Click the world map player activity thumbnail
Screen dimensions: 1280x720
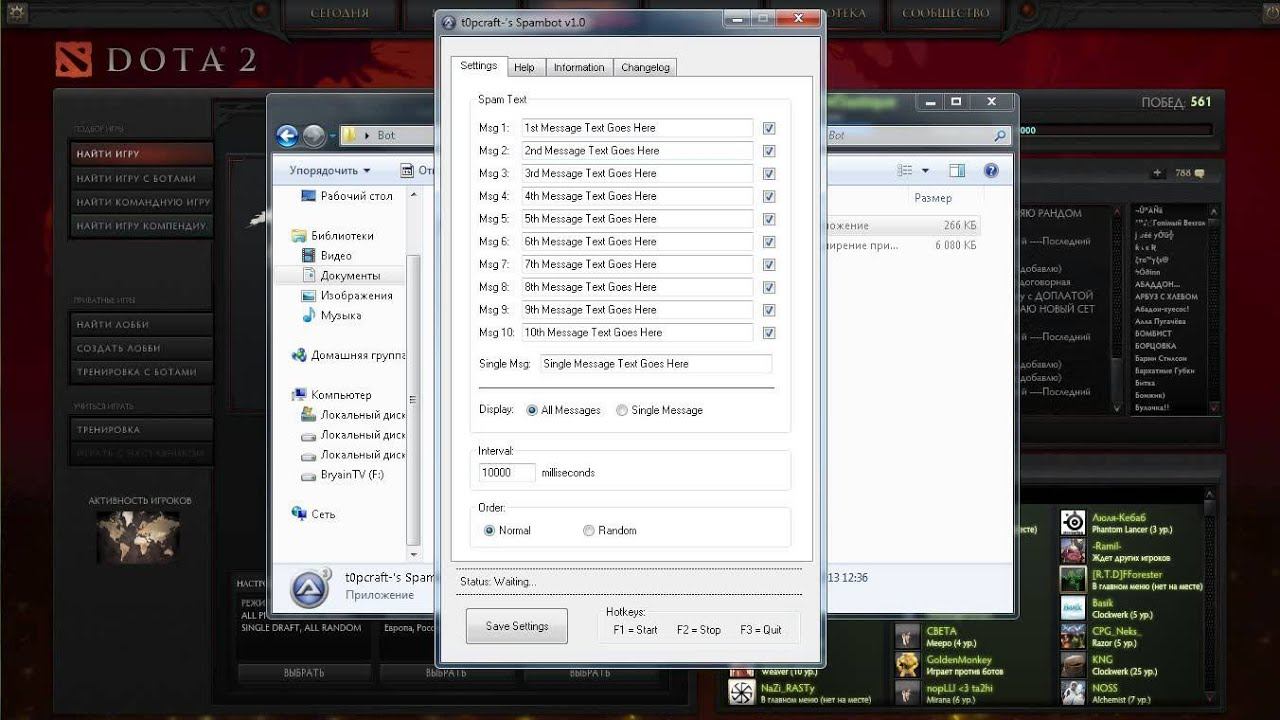[x=138, y=537]
